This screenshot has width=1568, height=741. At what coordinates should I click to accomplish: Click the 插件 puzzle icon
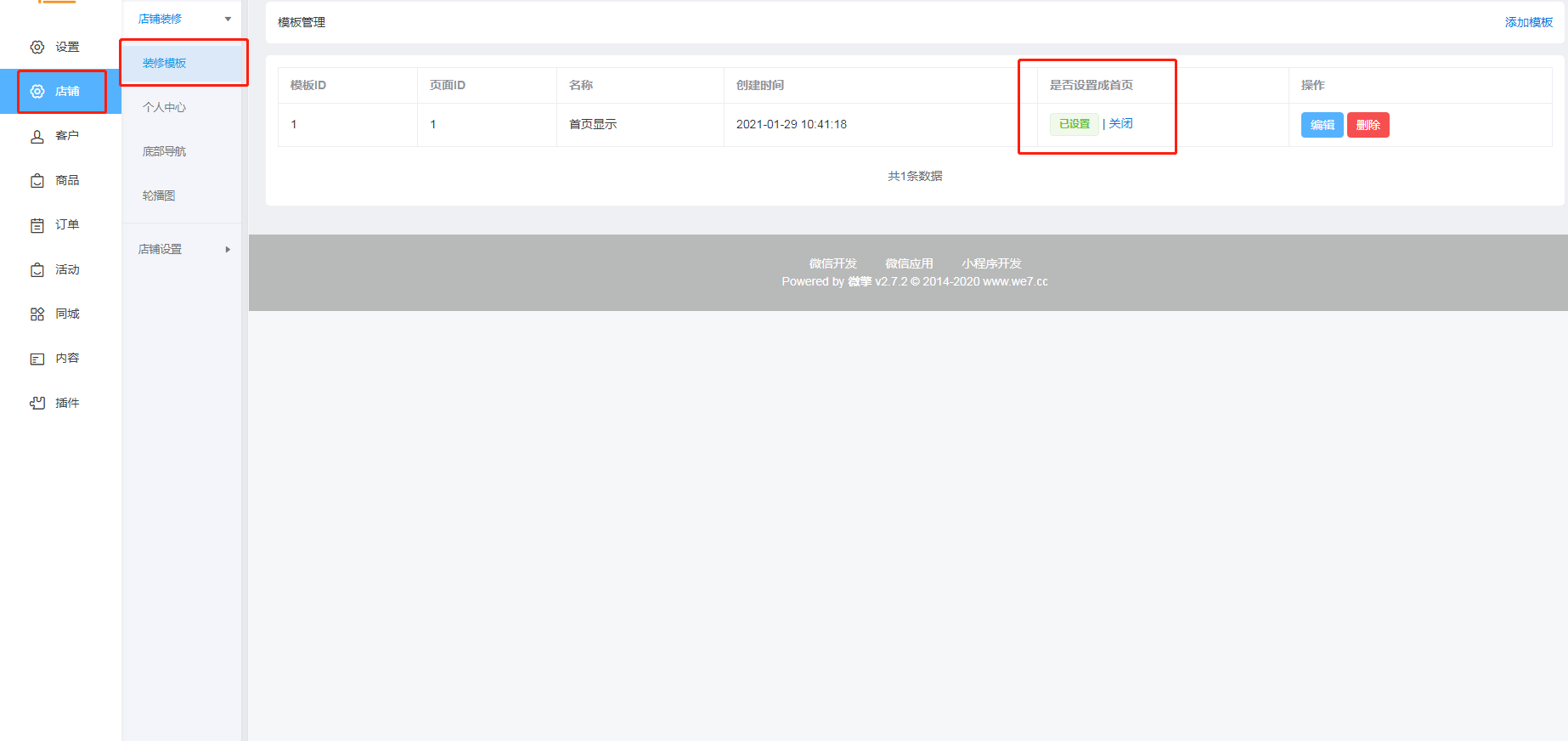point(37,404)
